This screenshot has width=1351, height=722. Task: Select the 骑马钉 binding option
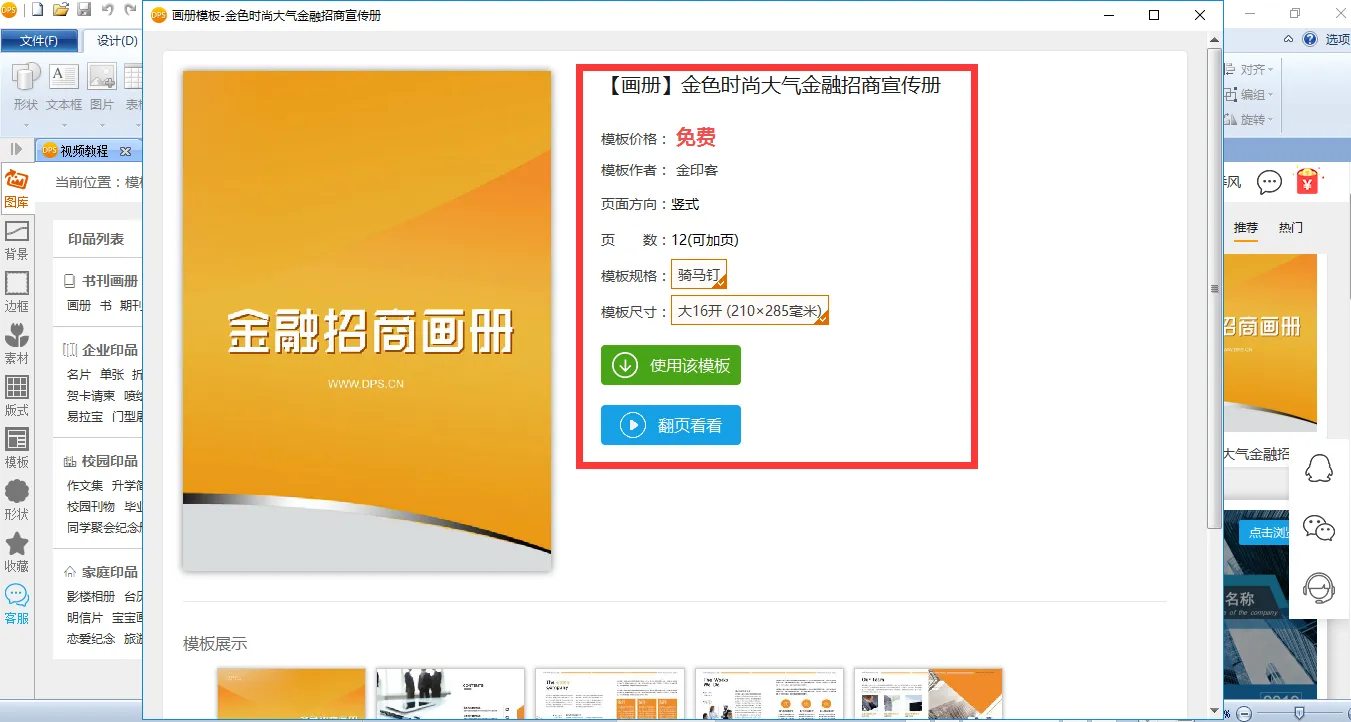699,275
